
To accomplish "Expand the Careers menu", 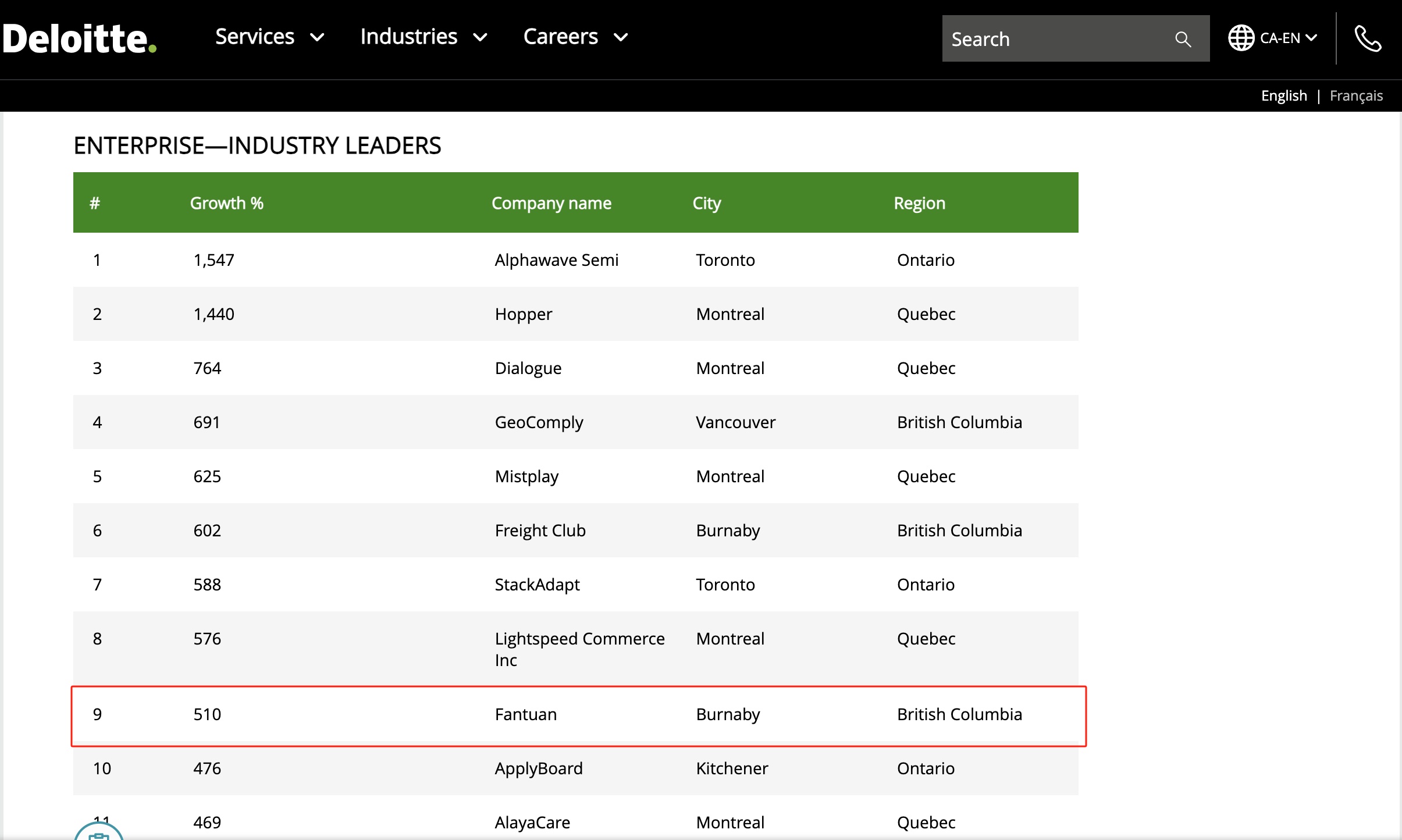I will [575, 37].
